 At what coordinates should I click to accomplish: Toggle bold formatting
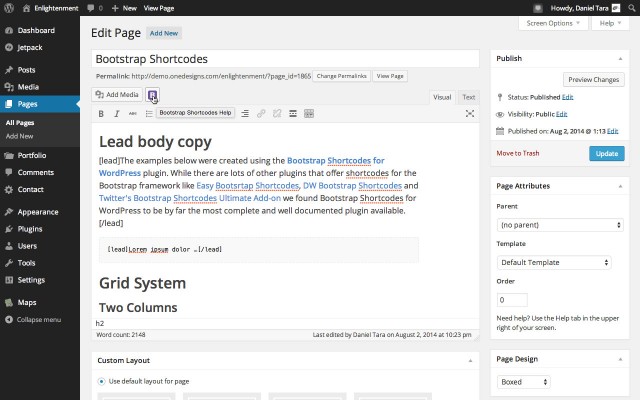(101, 114)
